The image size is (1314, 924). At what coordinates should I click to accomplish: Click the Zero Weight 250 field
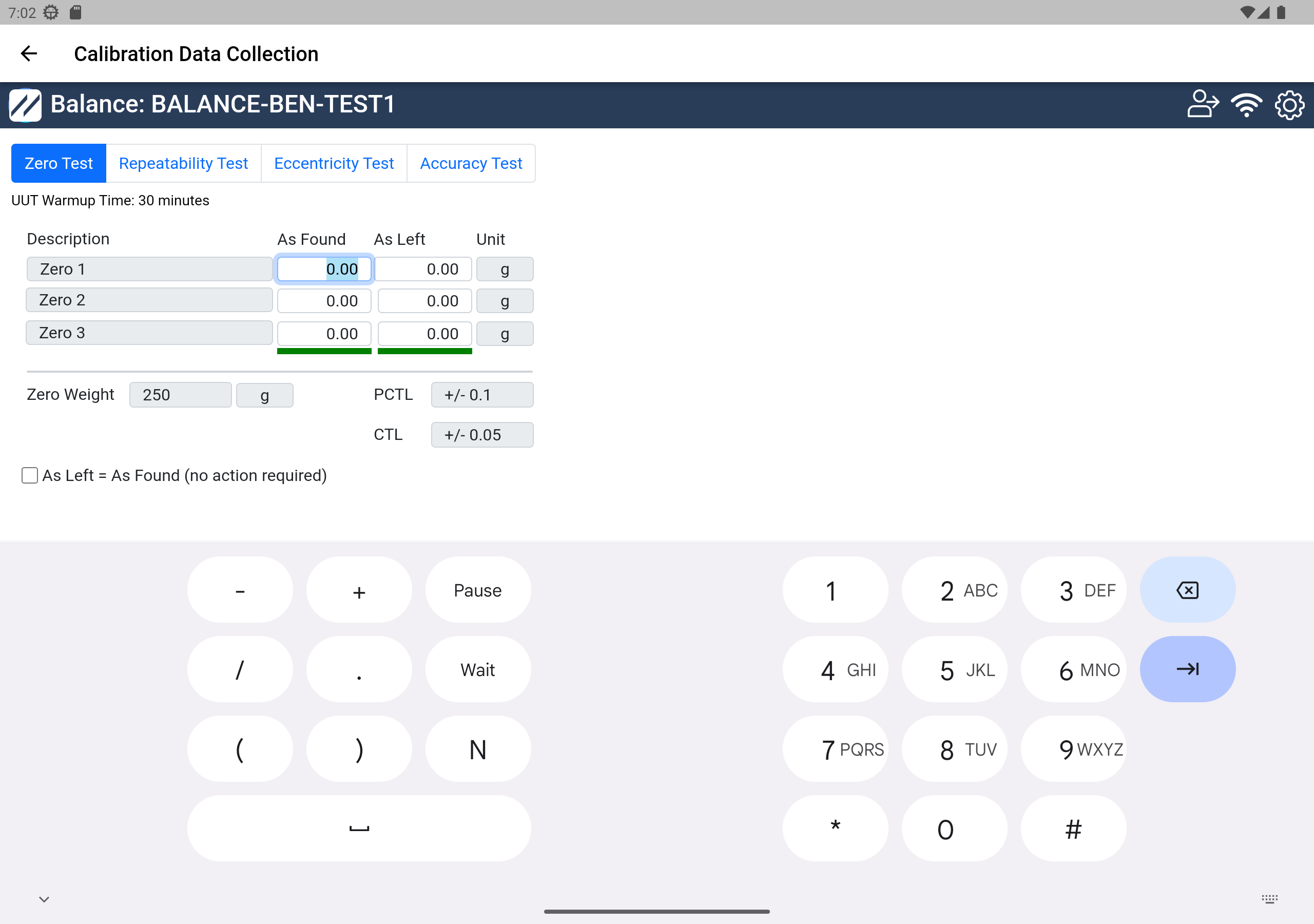coord(180,394)
